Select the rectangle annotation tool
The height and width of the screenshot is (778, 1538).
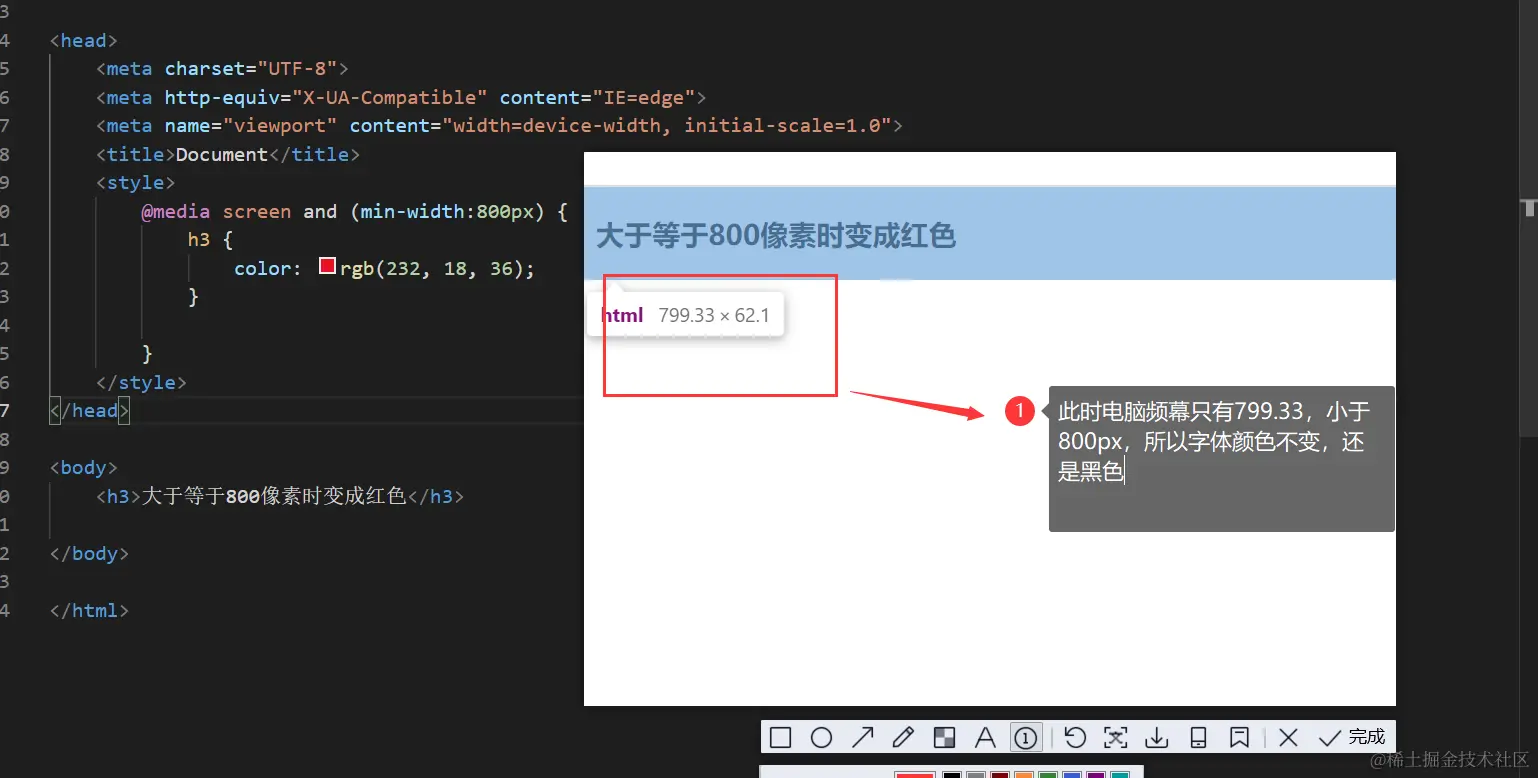pyautogui.click(x=781, y=738)
